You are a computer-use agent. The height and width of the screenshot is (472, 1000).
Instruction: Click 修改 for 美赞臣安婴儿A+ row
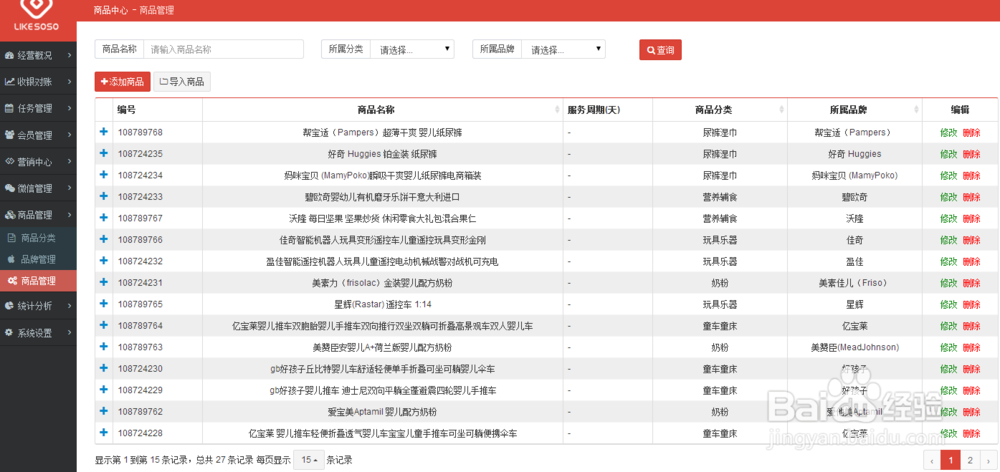coord(948,347)
